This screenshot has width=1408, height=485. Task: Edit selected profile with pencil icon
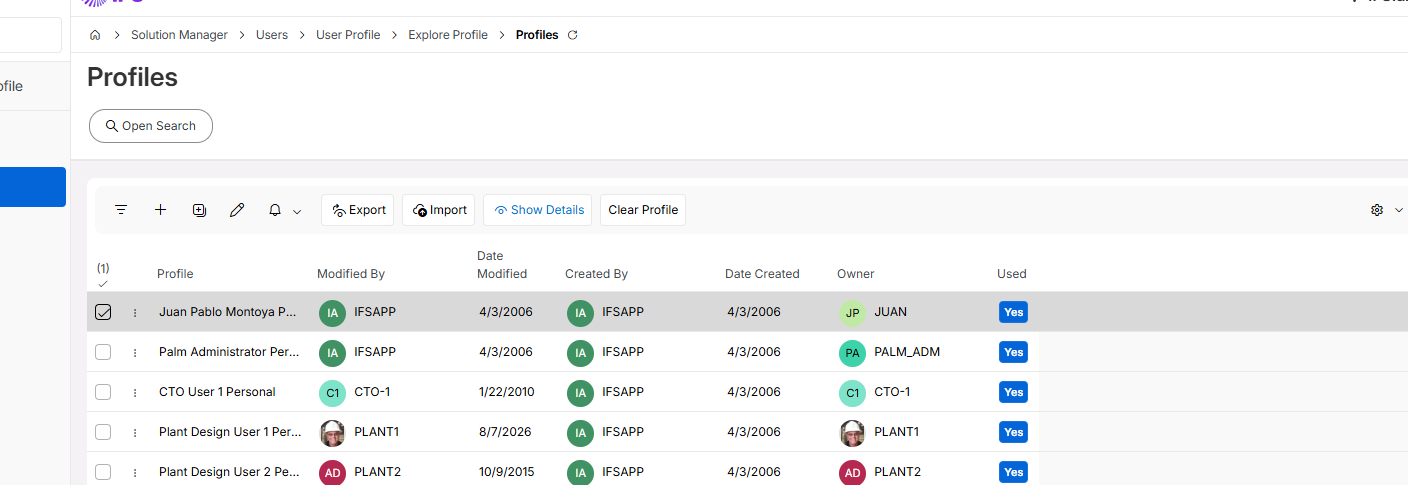(x=237, y=210)
